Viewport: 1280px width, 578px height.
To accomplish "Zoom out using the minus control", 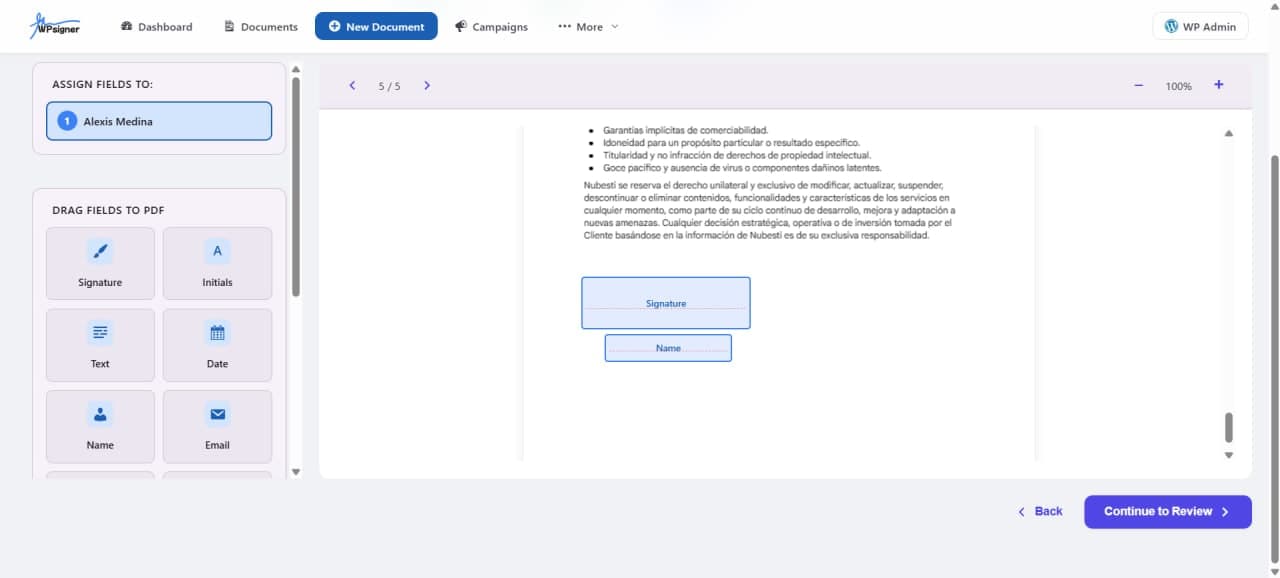I will tap(1138, 86).
